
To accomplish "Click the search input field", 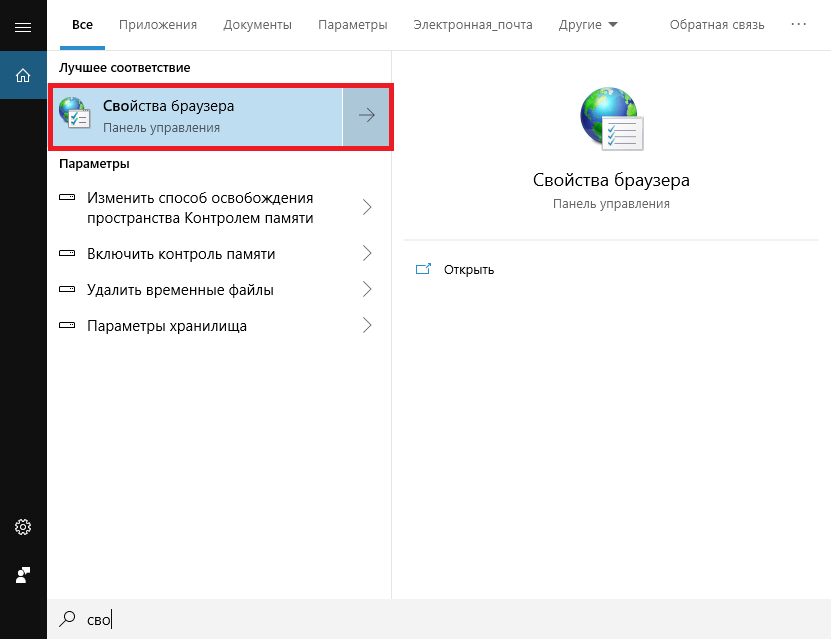I will click(450, 619).
